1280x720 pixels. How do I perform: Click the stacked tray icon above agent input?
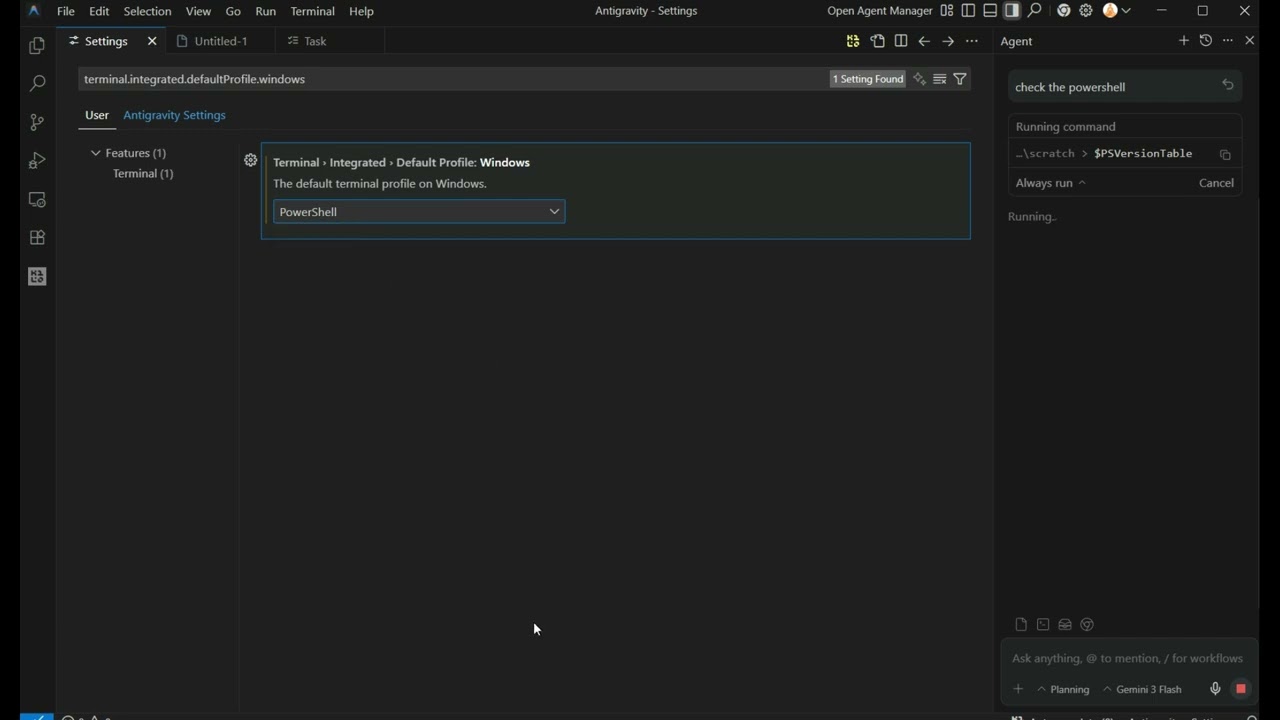tap(1065, 625)
